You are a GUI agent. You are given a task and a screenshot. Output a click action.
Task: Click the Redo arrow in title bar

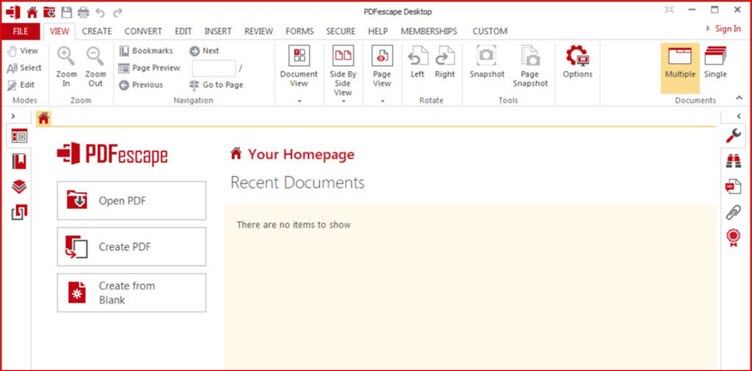[118, 12]
